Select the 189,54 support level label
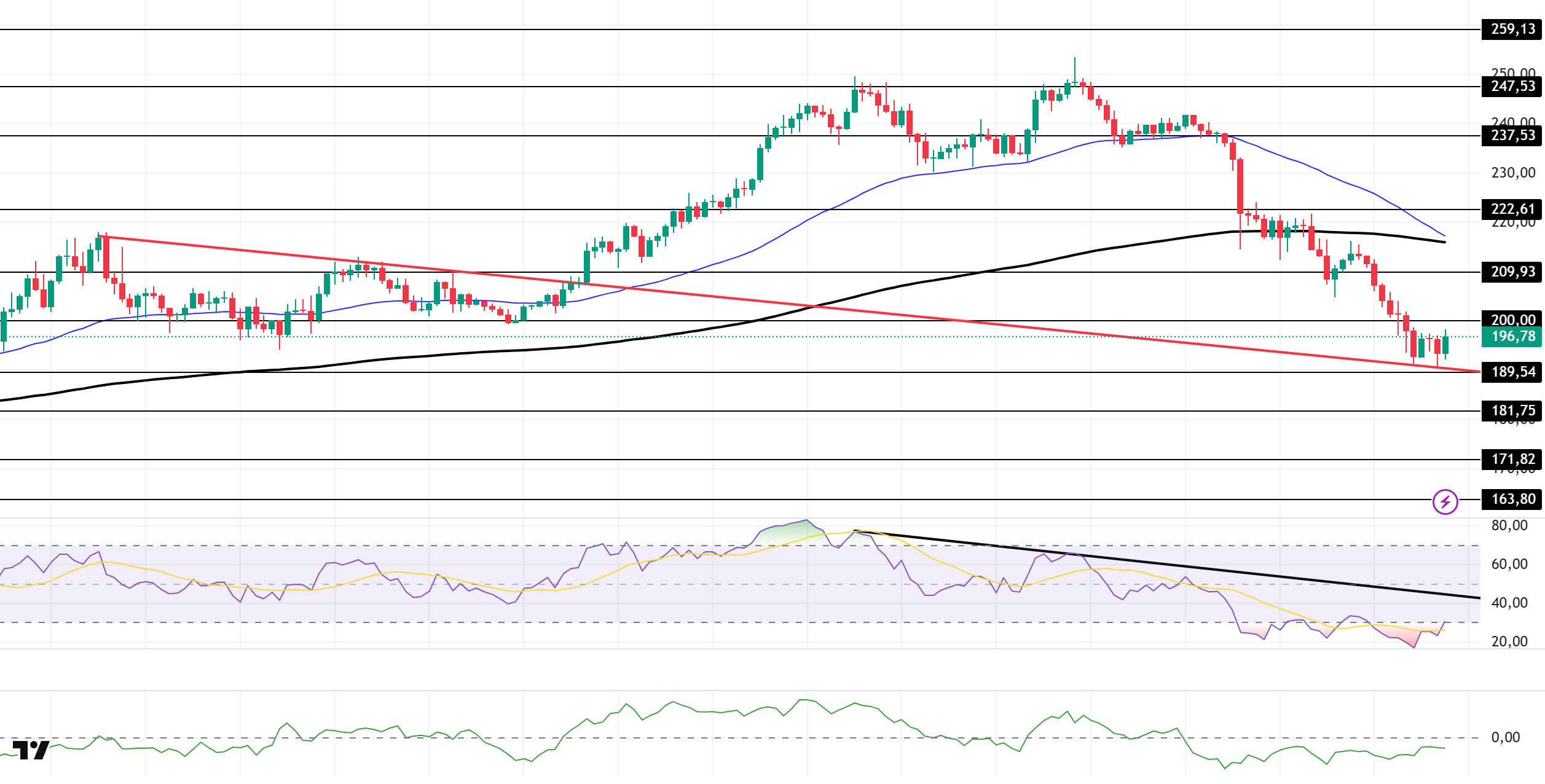 click(1512, 372)
